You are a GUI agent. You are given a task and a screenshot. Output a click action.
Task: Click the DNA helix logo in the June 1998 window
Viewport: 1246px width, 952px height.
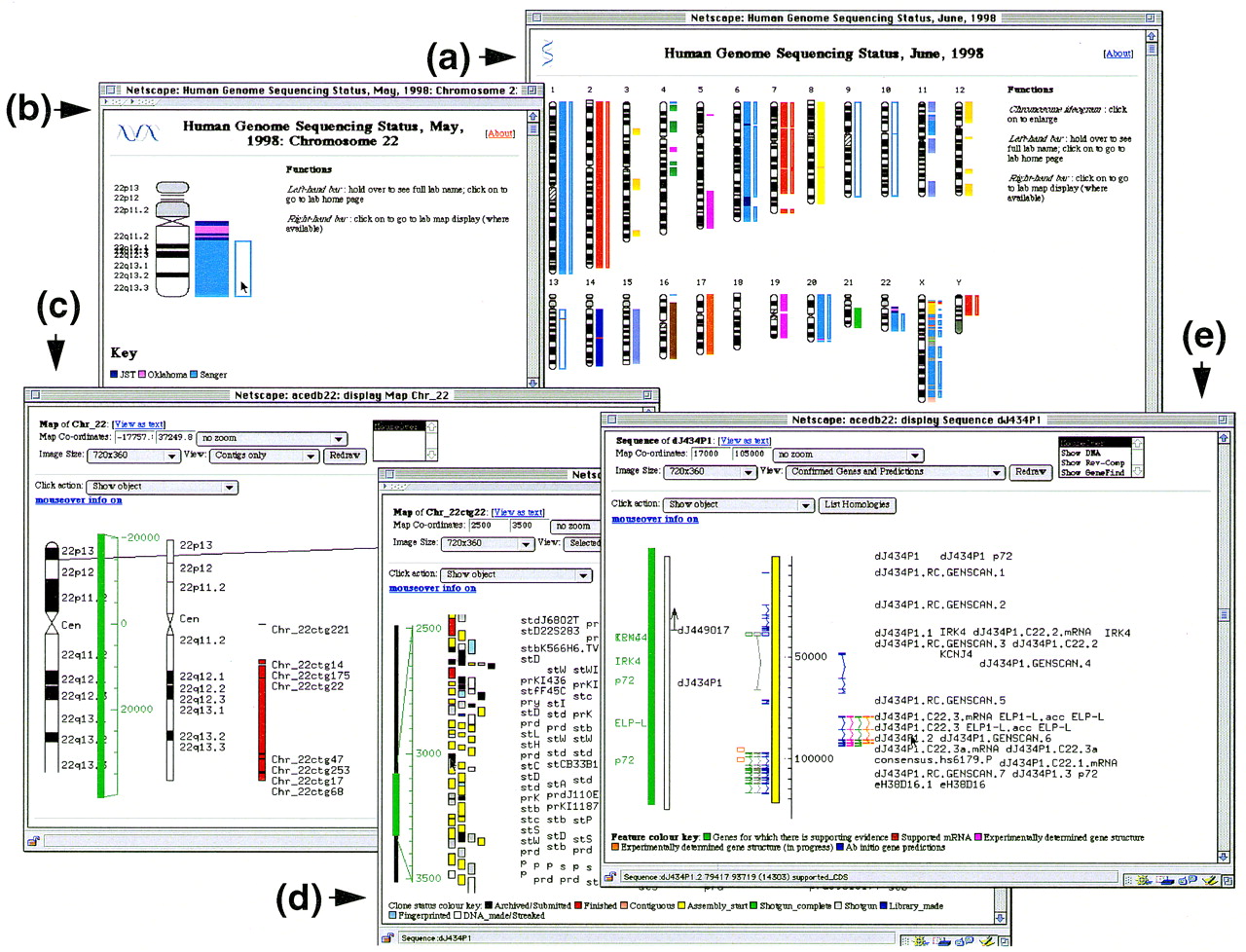click(548, 53)
